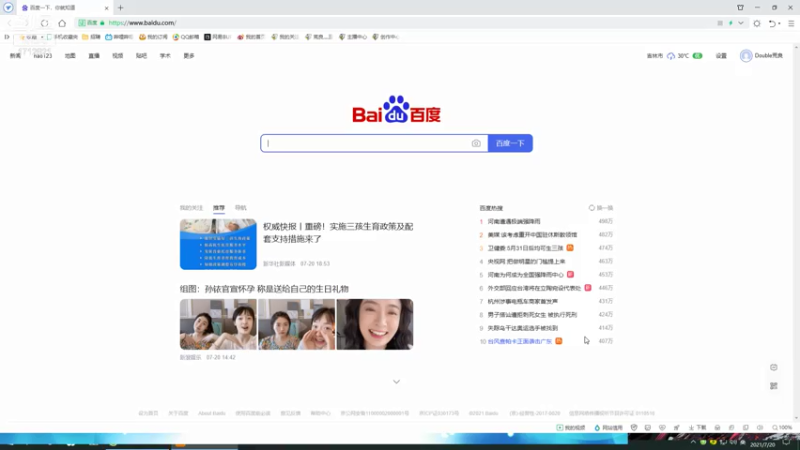
Task: Open the 地图 navigation link
Action: point(70,56)
